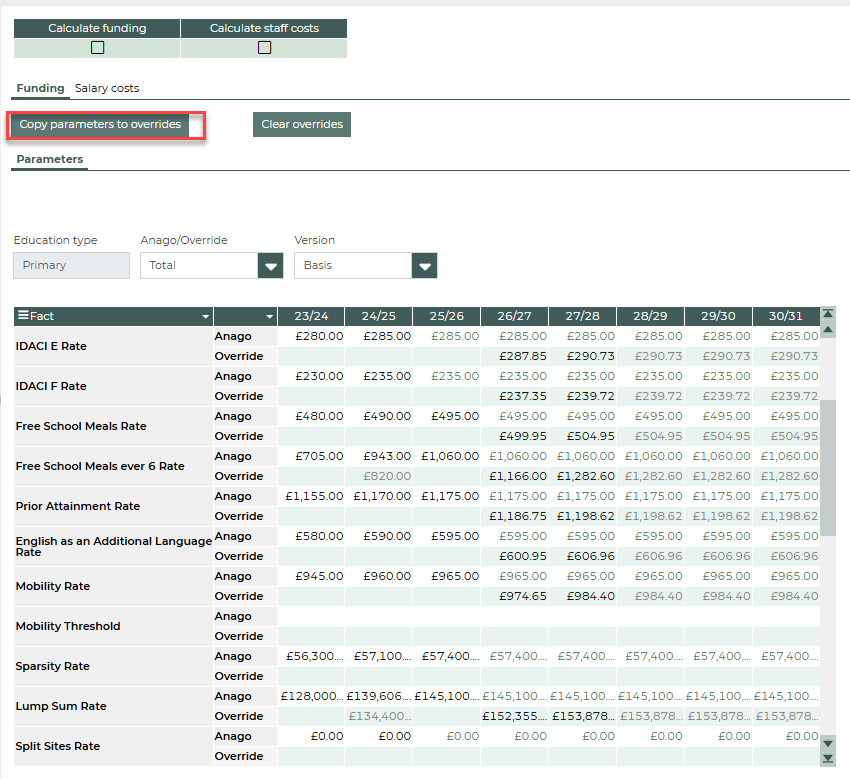Viewport: 850px width, 779px height.
Task: Switch to the Salary costs tab
Action: pyautogui.click(x=107, y=88)
